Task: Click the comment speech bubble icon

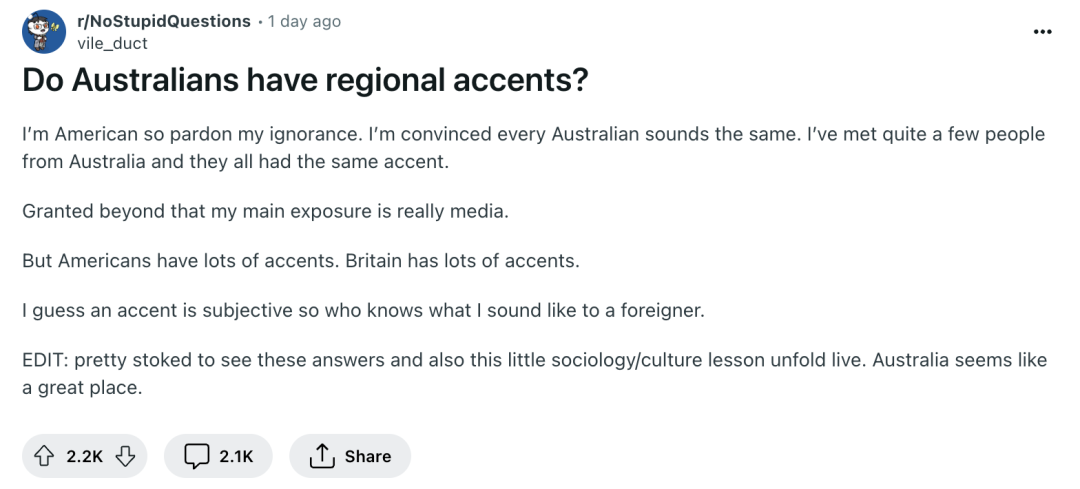Action: tap(196, 456)
